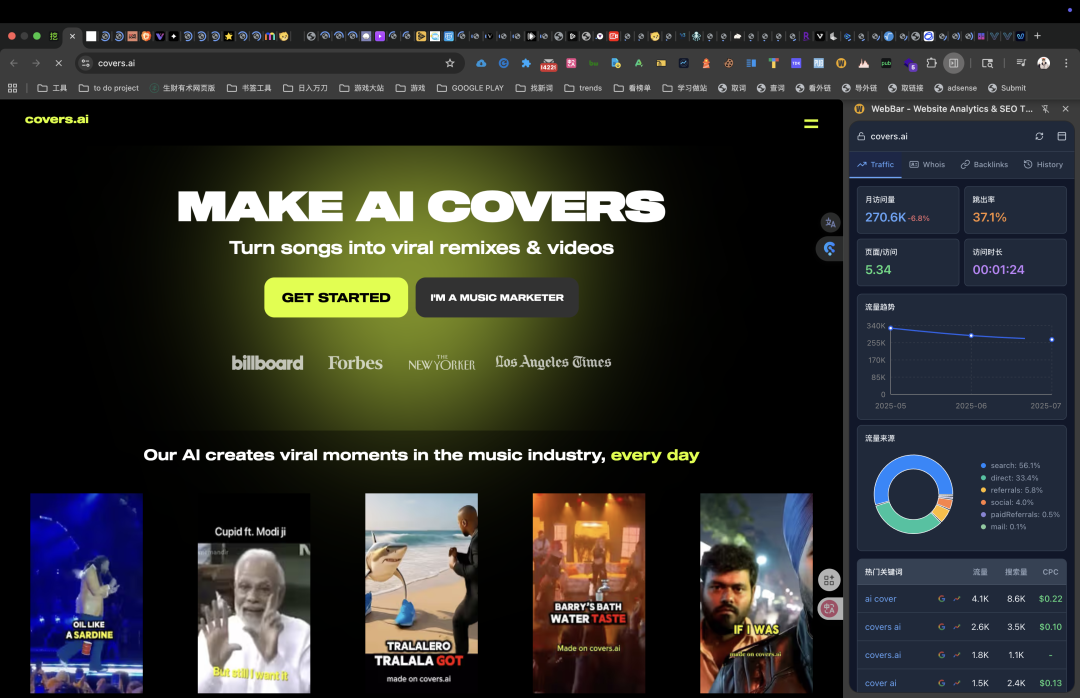The width and height of the screenshot is (1080, 698).
Task: Open the site information icon
Action: [x=85, y=63]
